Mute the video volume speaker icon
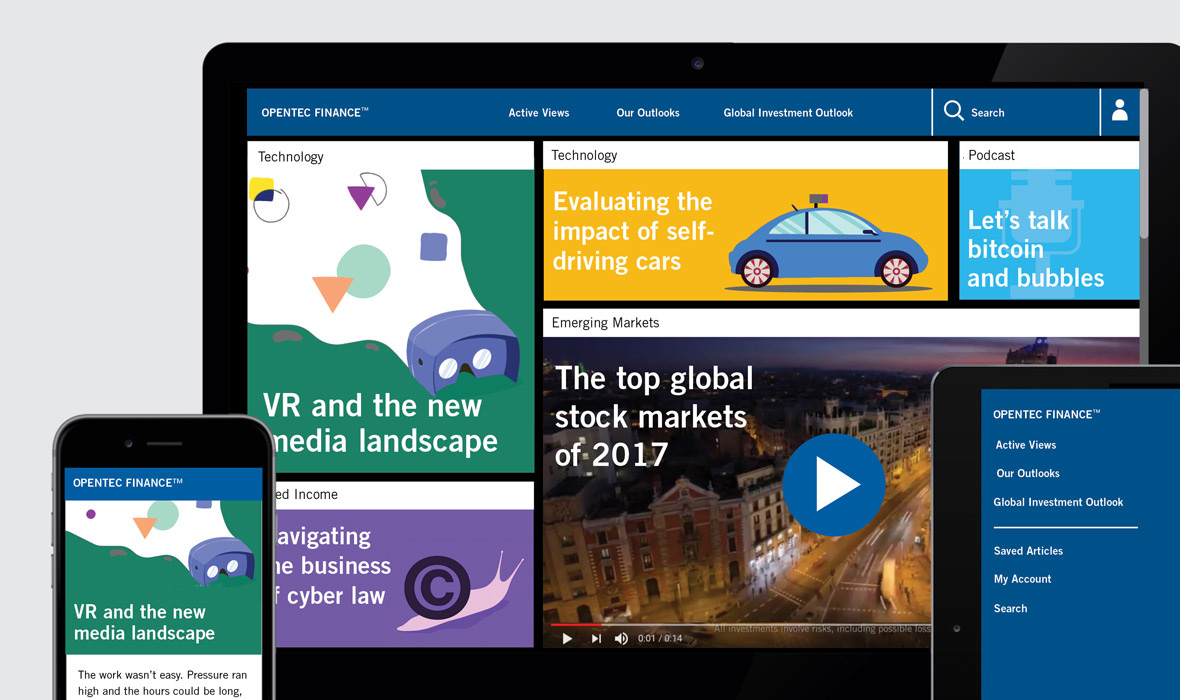 tap(621, 638)
